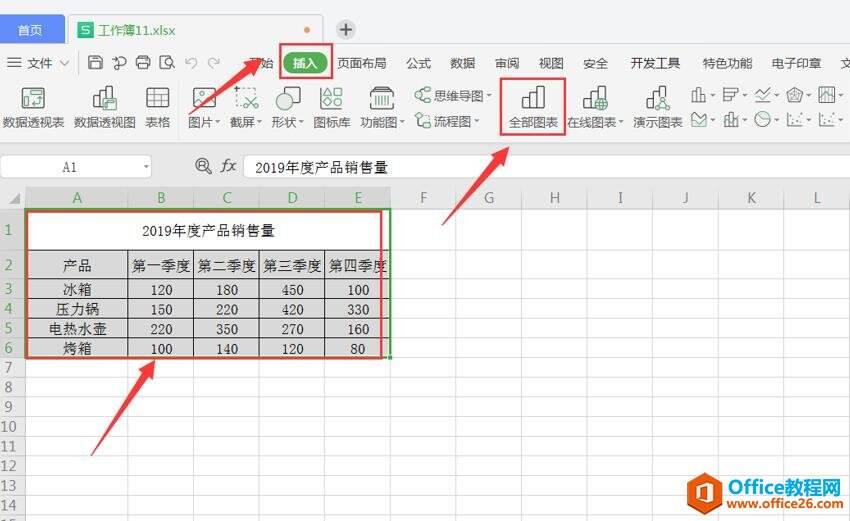850x521 pixels.
Task: Click the zoom magnifier beside fx
Action: (x=203, y=166)
